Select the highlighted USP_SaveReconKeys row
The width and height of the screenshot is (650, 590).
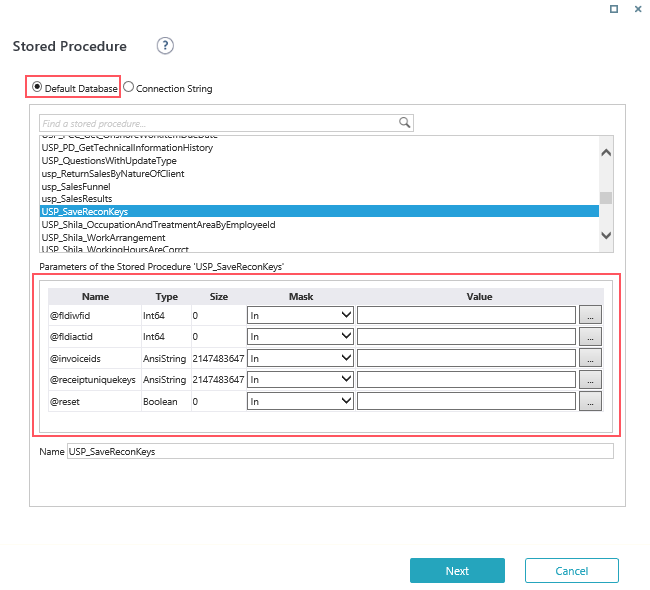point(319,211)
